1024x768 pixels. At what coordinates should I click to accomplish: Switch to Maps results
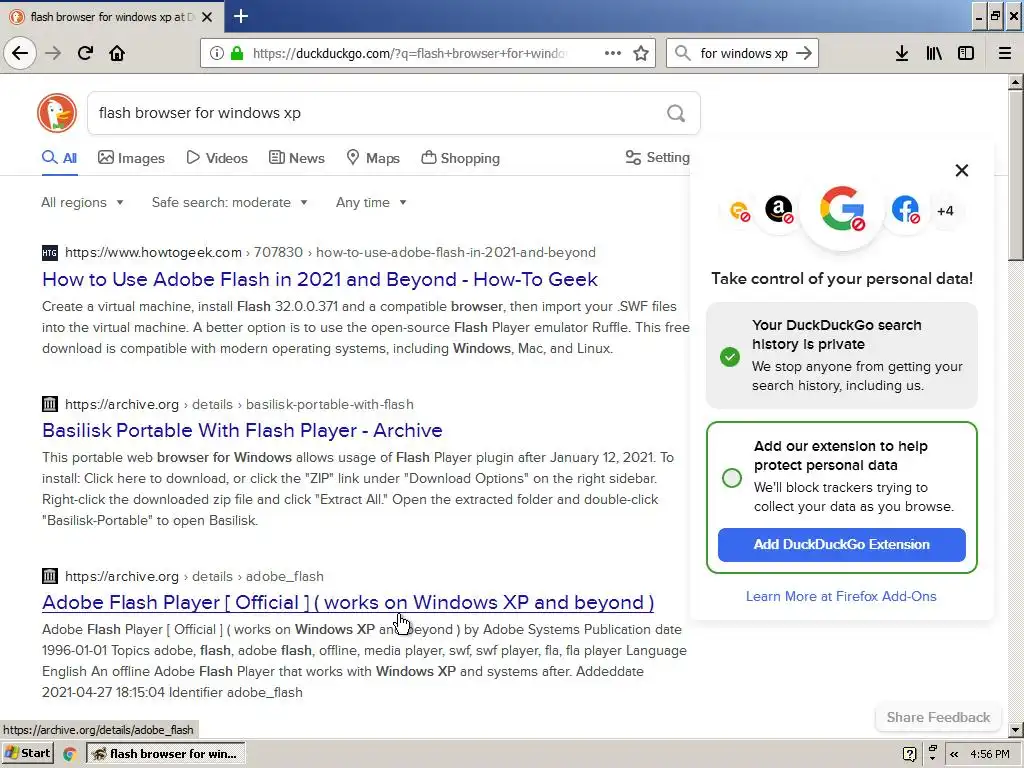[372, 158]
